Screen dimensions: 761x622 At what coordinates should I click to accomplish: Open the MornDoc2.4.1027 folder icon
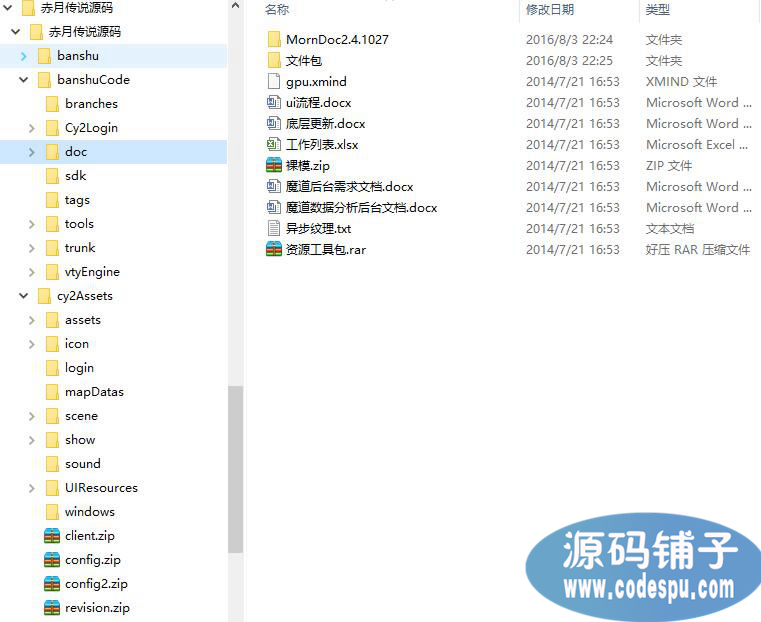click(274, 39)
